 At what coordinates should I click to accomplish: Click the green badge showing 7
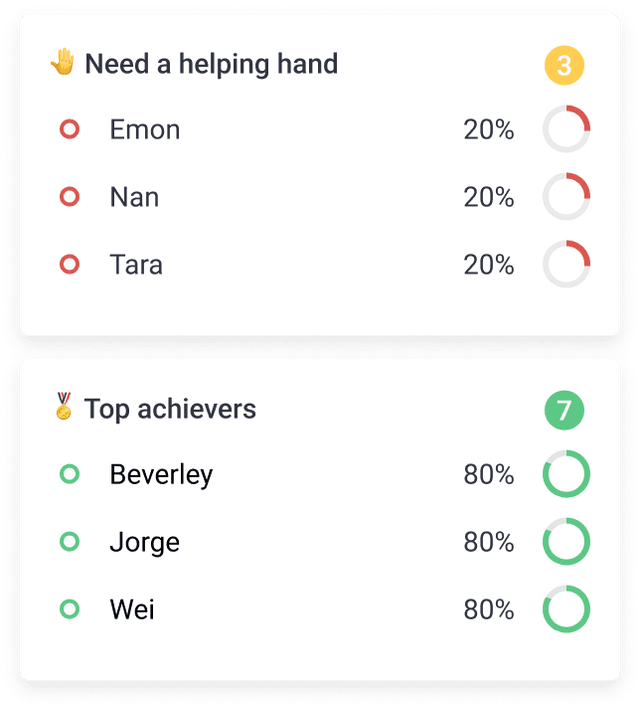coord(564,411)
